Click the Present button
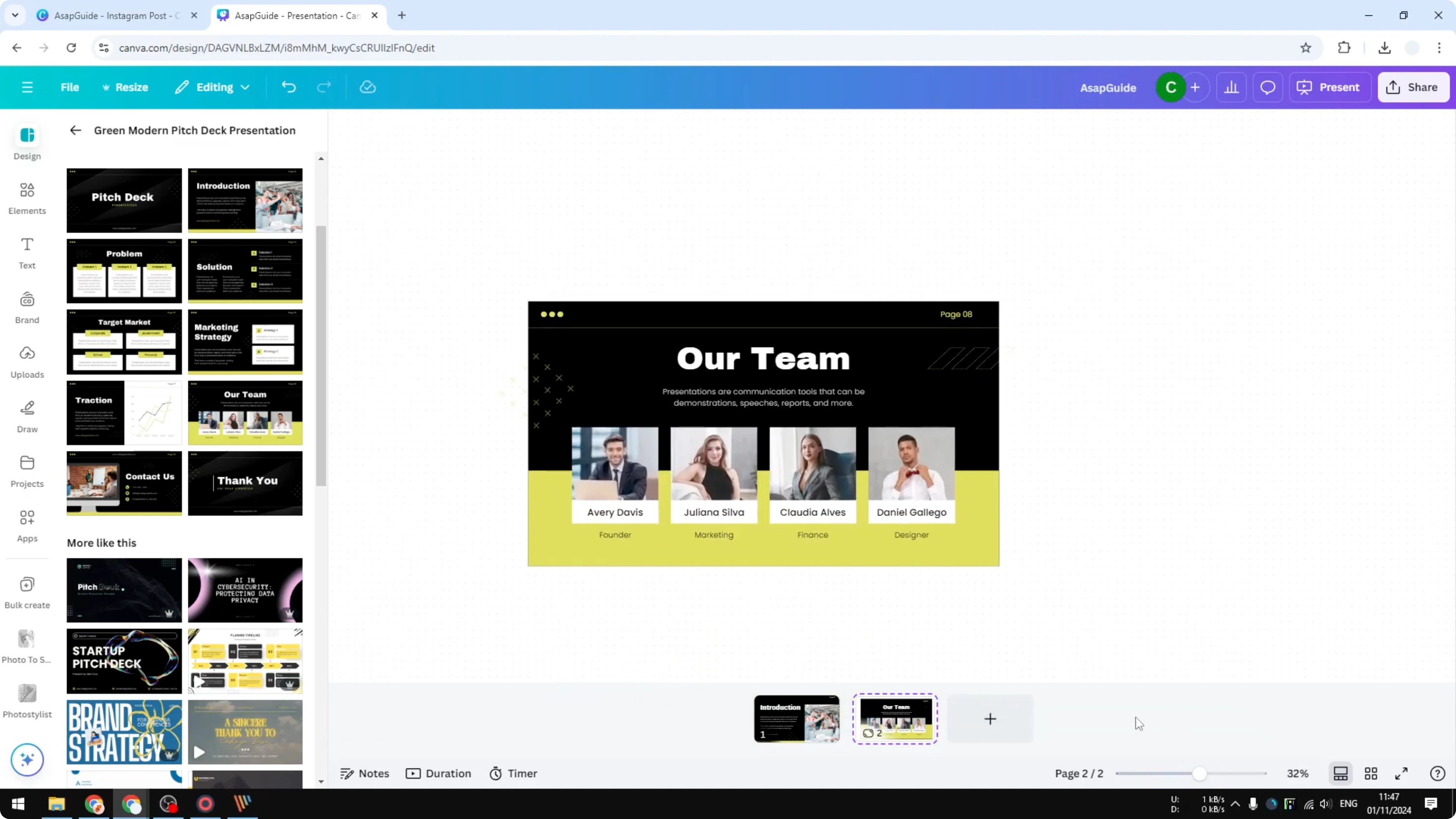 tap(1330, 87)
